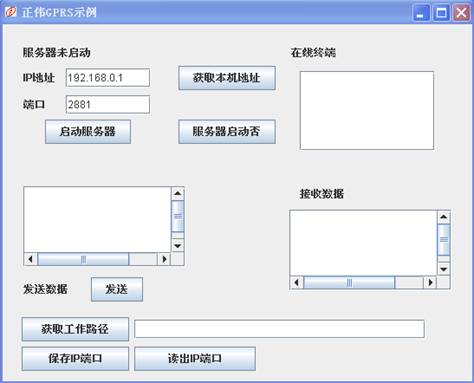This screenshot has width=474, height=383.
Task: Click left arrow of send area horizontal scrollbar
Action: click(x=31, y=259)
